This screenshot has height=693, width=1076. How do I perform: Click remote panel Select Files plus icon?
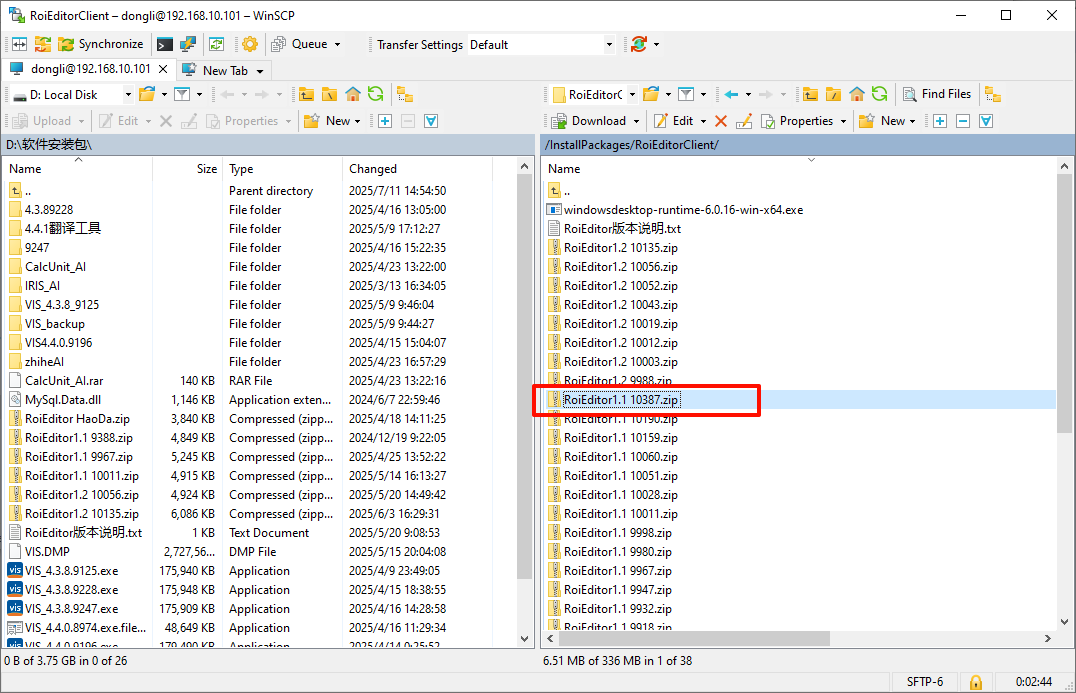[x=940, y=121]
